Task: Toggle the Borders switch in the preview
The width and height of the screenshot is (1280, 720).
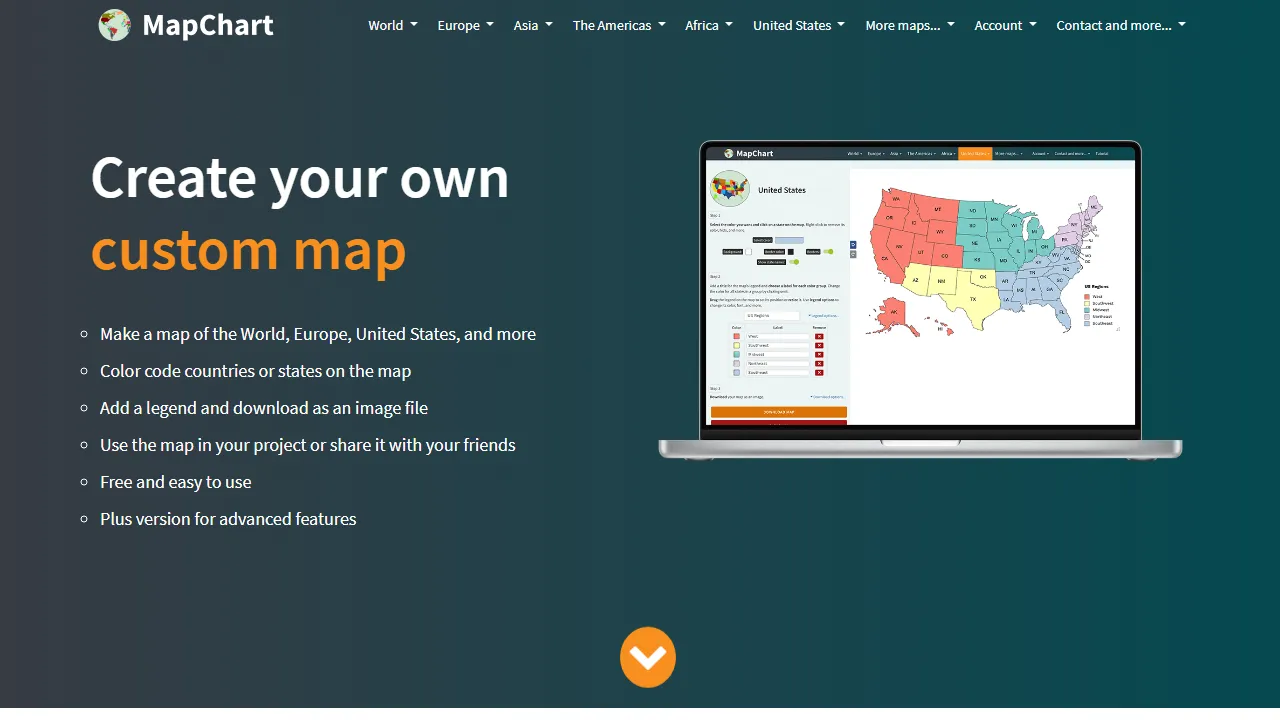Action: pyautogui.click(x=829, y=251)
